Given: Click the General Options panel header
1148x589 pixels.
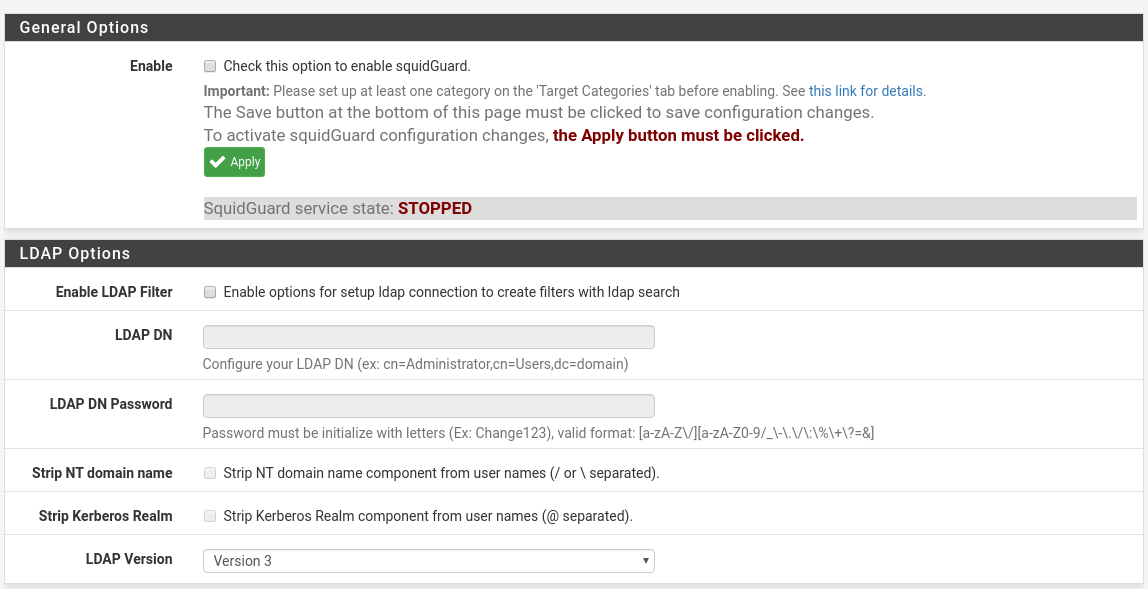Looking at the screenshot, I should pos(574,27).
